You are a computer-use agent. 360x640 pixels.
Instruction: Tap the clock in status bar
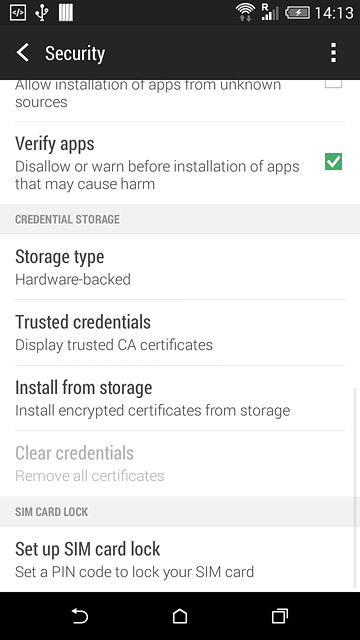334,13
